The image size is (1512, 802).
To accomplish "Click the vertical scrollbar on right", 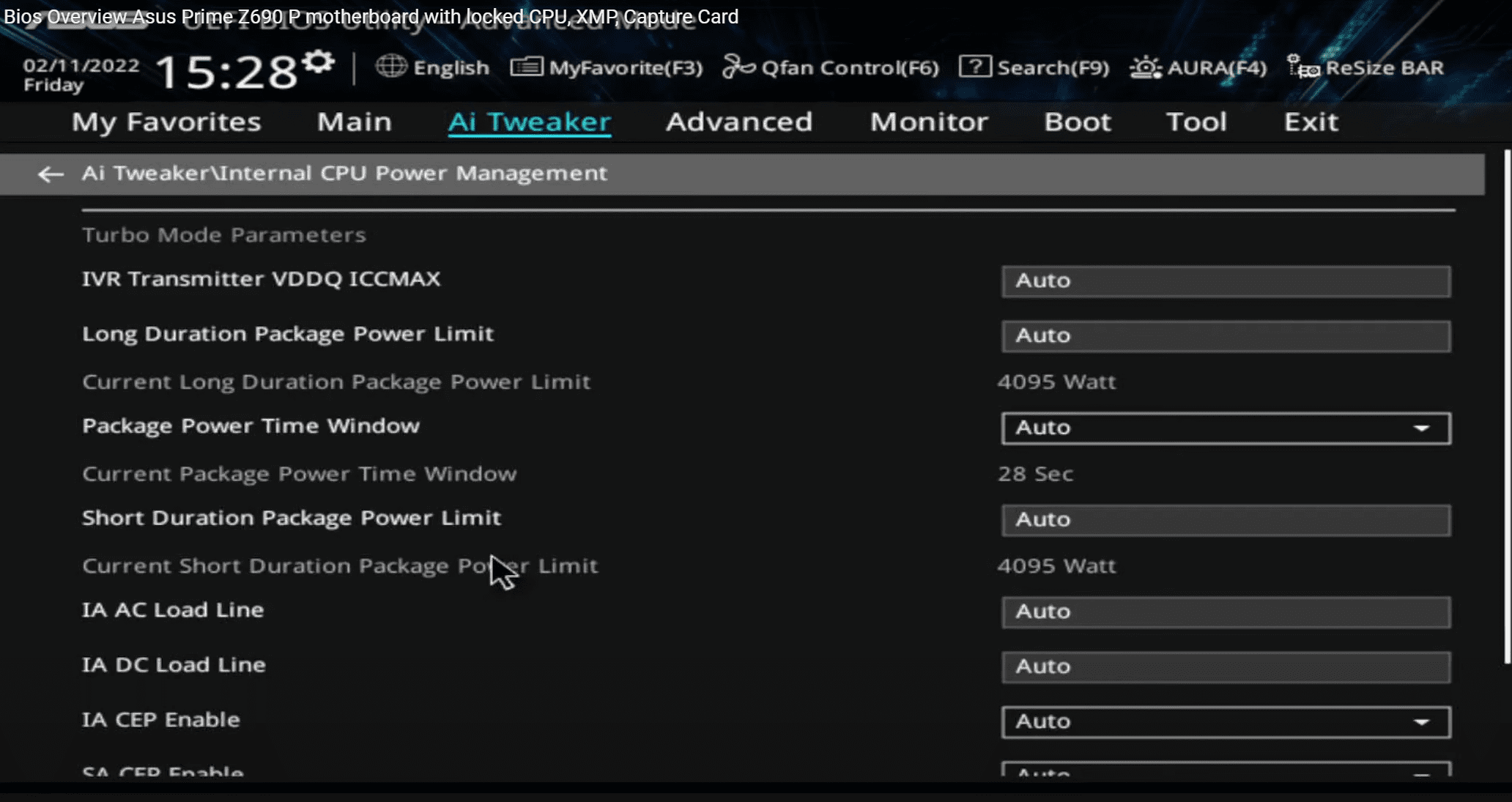I will (1507, 406).
